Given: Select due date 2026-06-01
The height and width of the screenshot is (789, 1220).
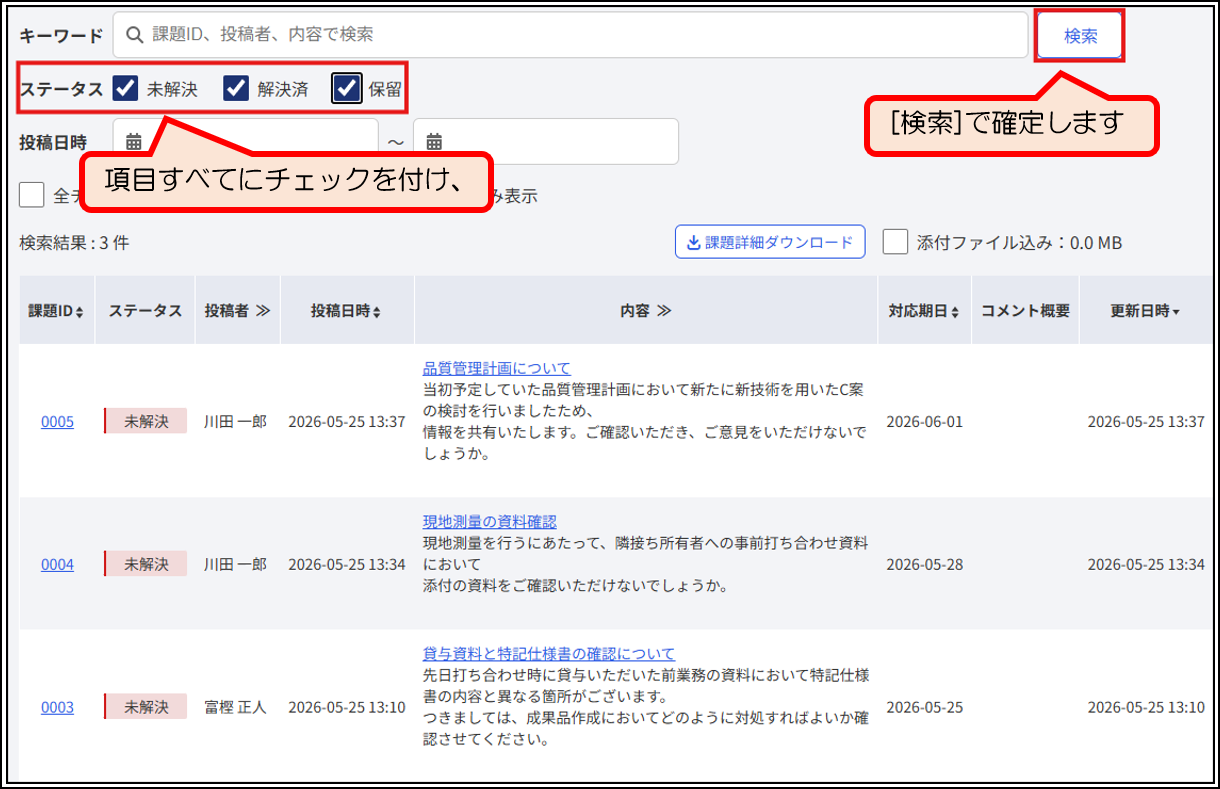Looking at the screenshot, I should click(x=925, y=421).
